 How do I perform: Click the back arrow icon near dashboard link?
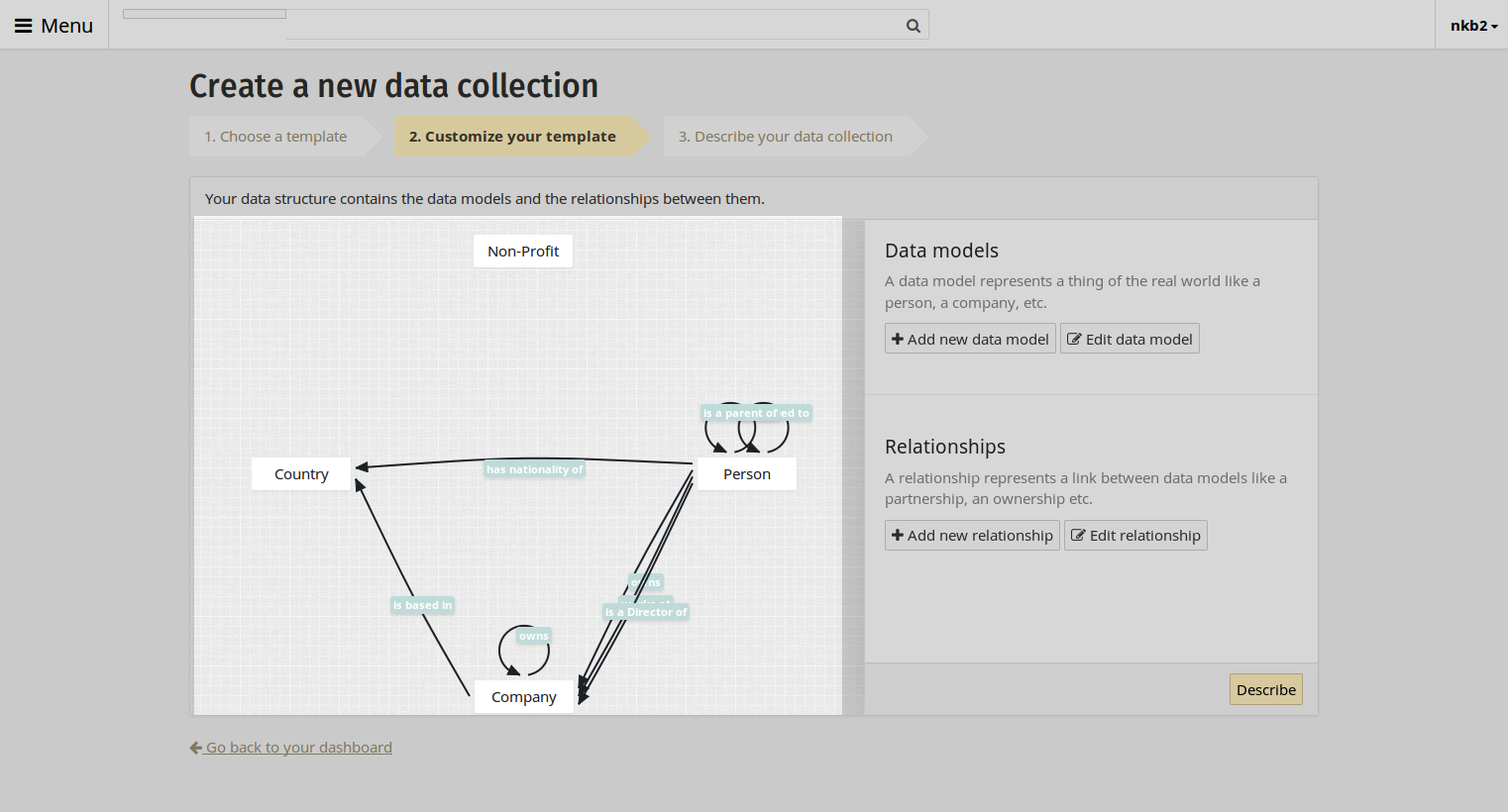pos(196,748)
